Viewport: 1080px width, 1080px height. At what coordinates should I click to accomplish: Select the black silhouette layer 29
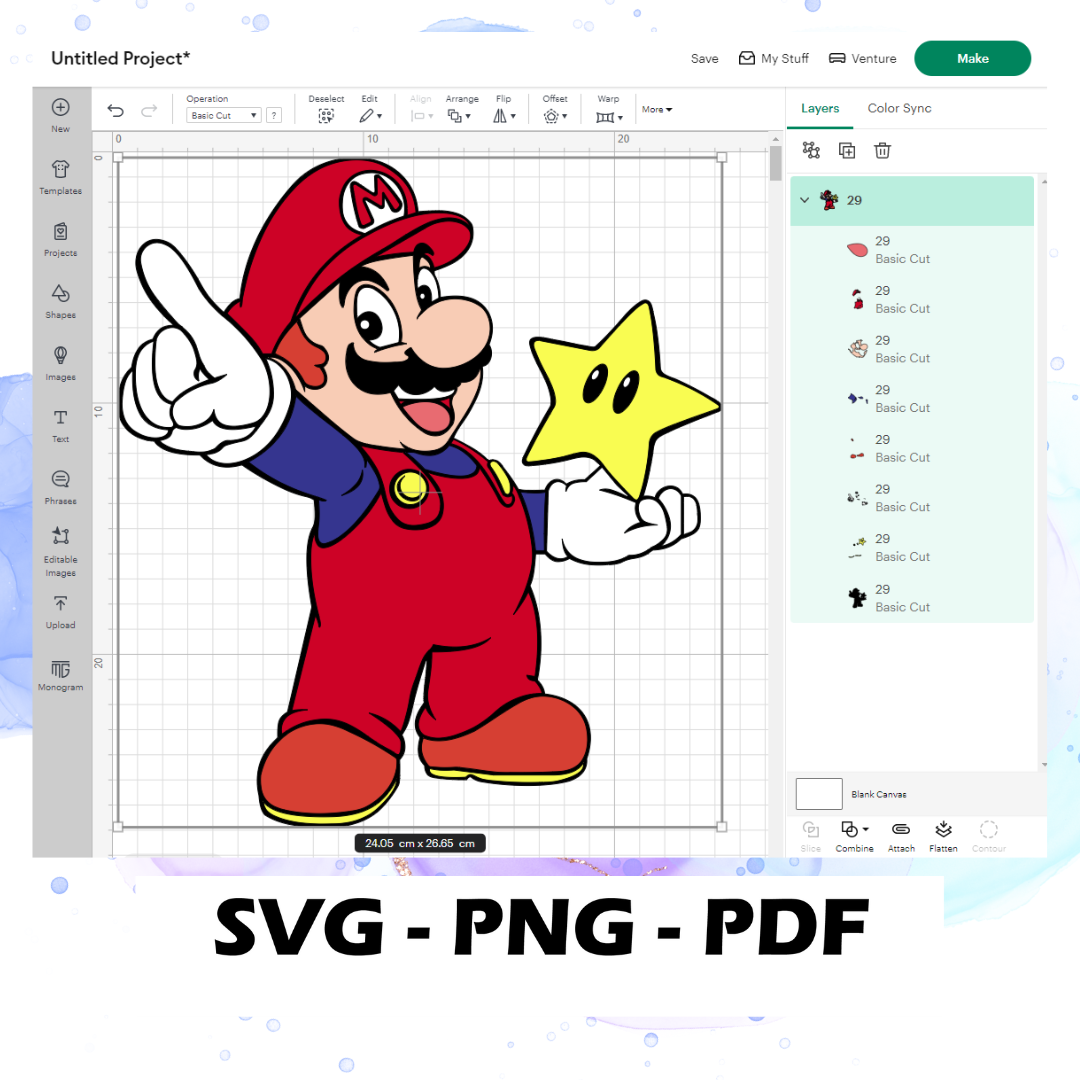912,598
